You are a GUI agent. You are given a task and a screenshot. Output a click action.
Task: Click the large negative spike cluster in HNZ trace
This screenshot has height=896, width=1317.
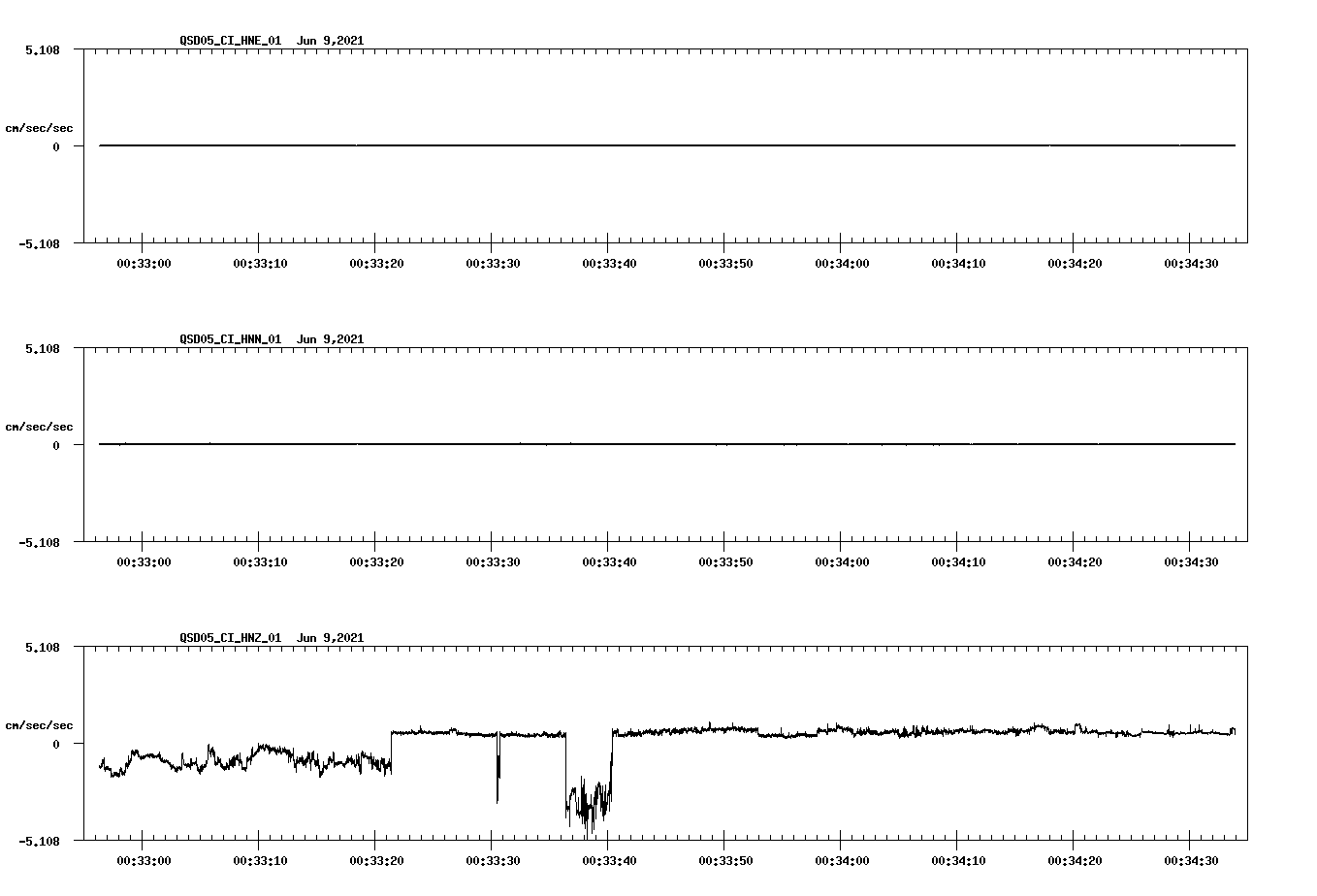589,800
